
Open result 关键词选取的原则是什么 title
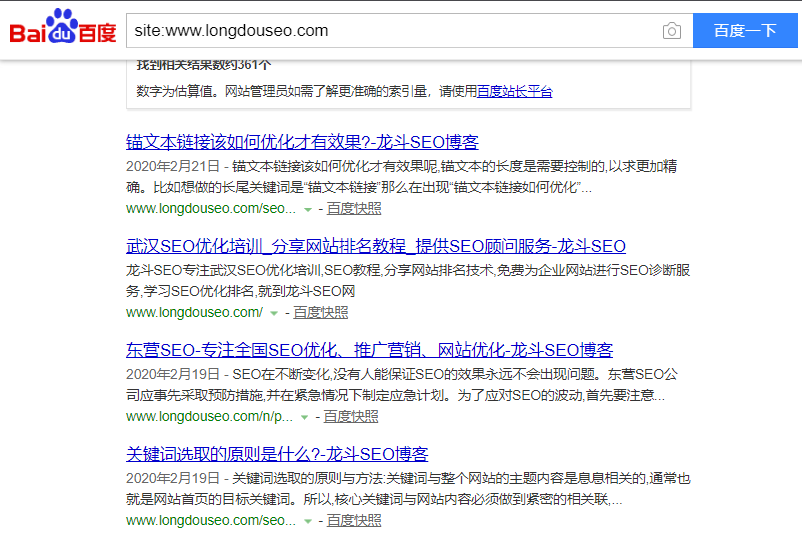pos(277,454)
